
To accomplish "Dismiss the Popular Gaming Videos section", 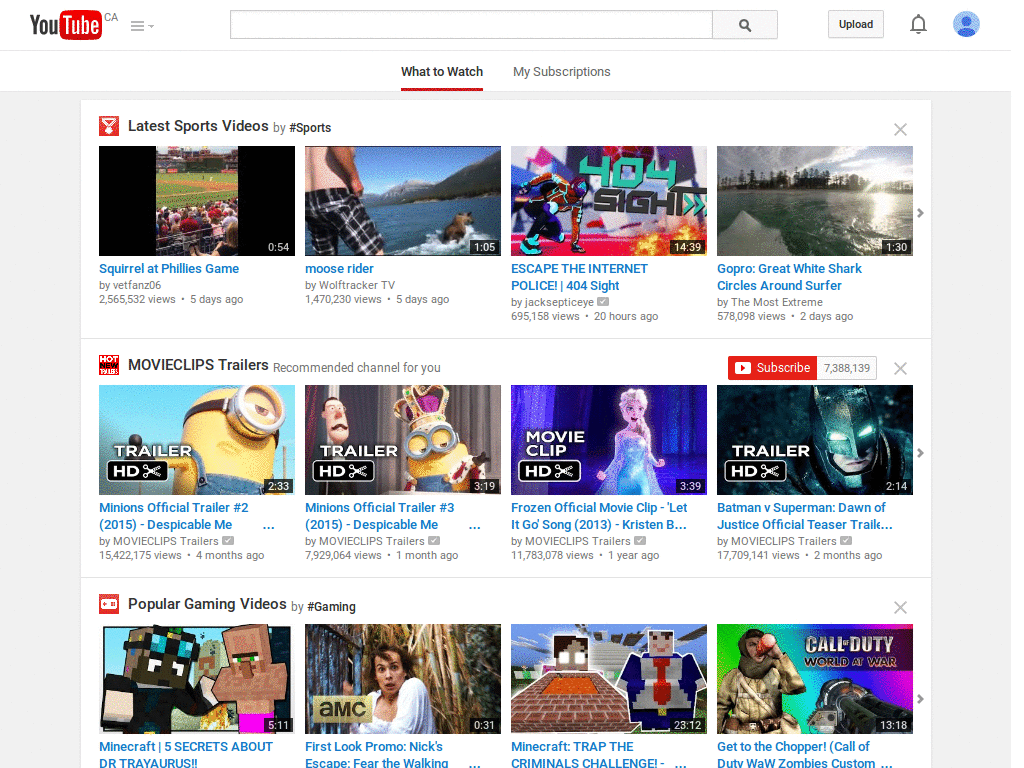I will point(900,607).
